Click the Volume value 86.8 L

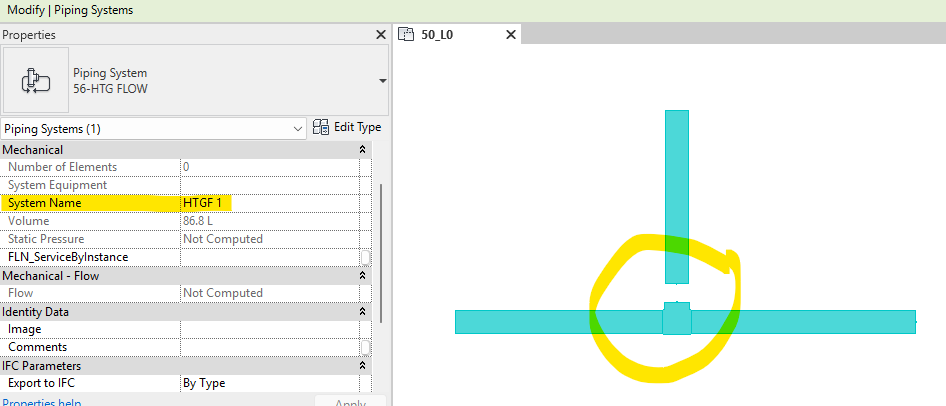pos(200,221)
